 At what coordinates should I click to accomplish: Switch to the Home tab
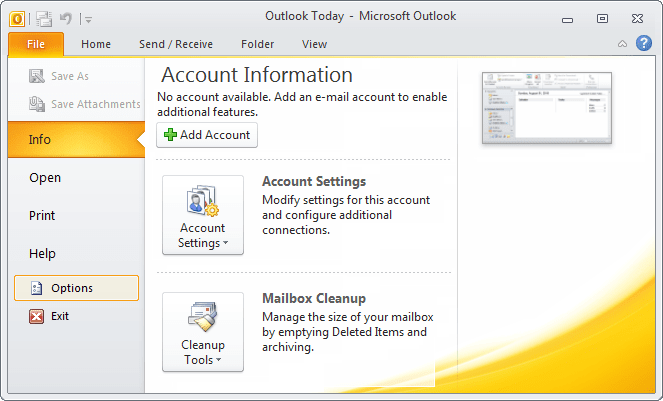(96, 44)
